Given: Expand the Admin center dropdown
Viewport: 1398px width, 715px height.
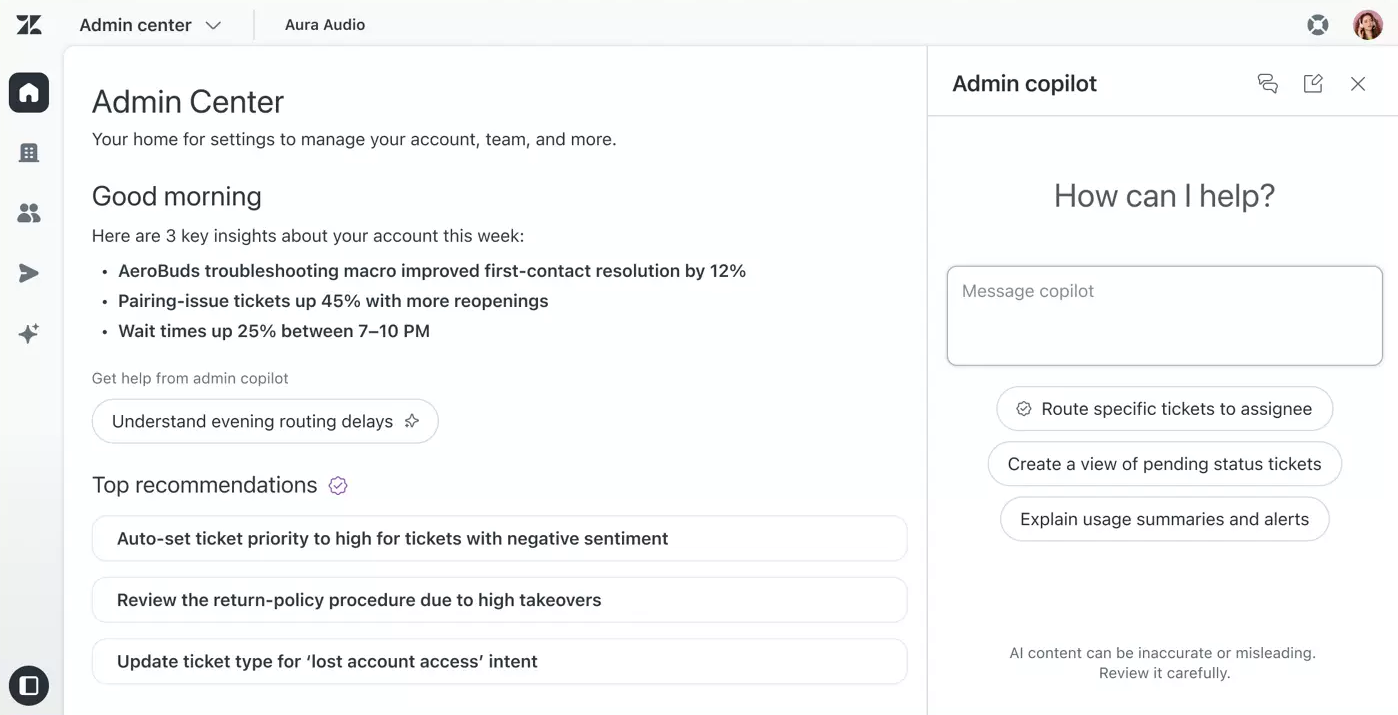Looking at the screenshot, I should pos(149,24).
